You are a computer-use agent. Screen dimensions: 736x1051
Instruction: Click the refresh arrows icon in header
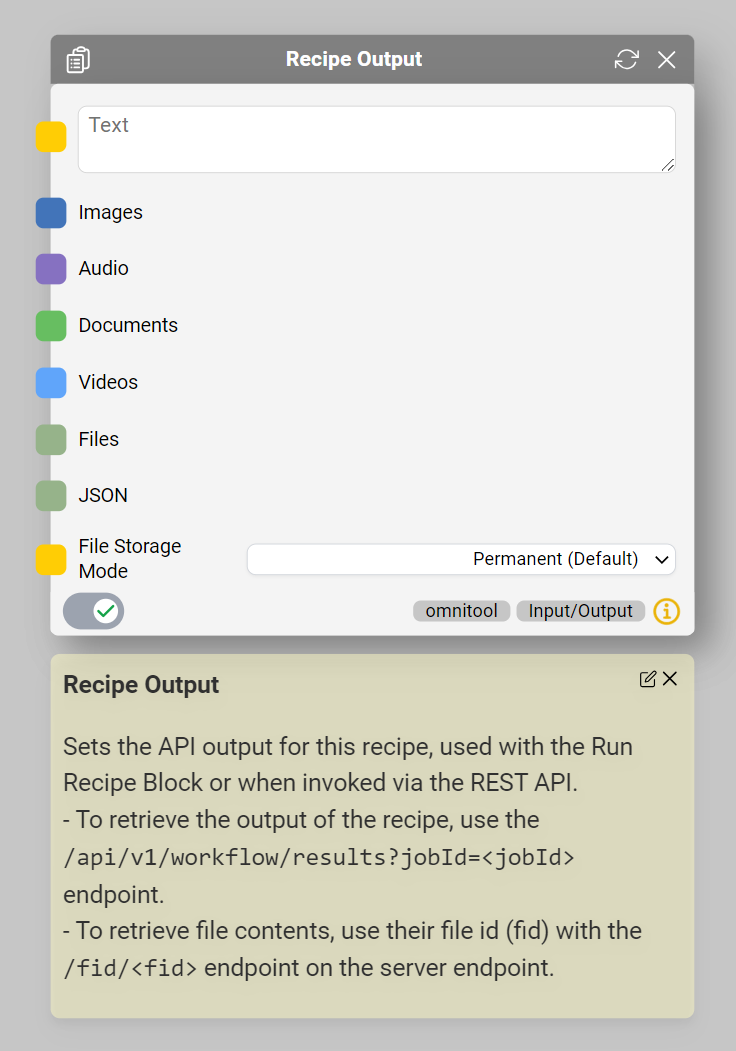[x=626, y=60]
